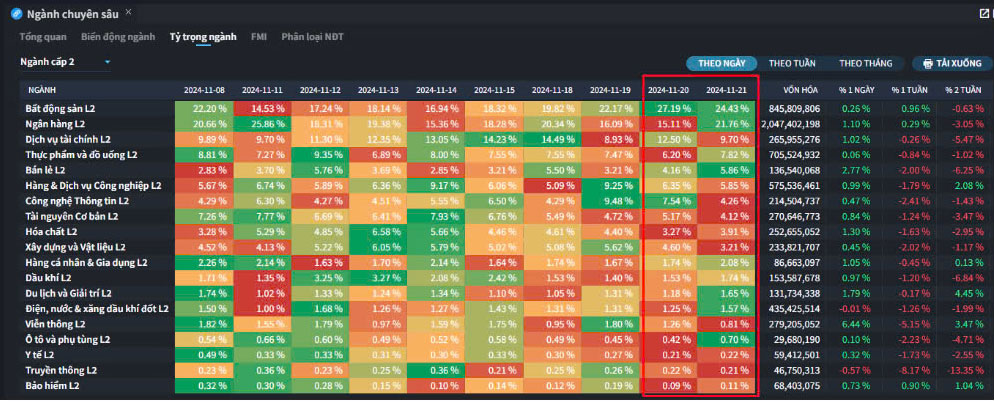994x402 pixels.
Task: Click the 2024-11-21 date column header
Action: pos(727,90)
